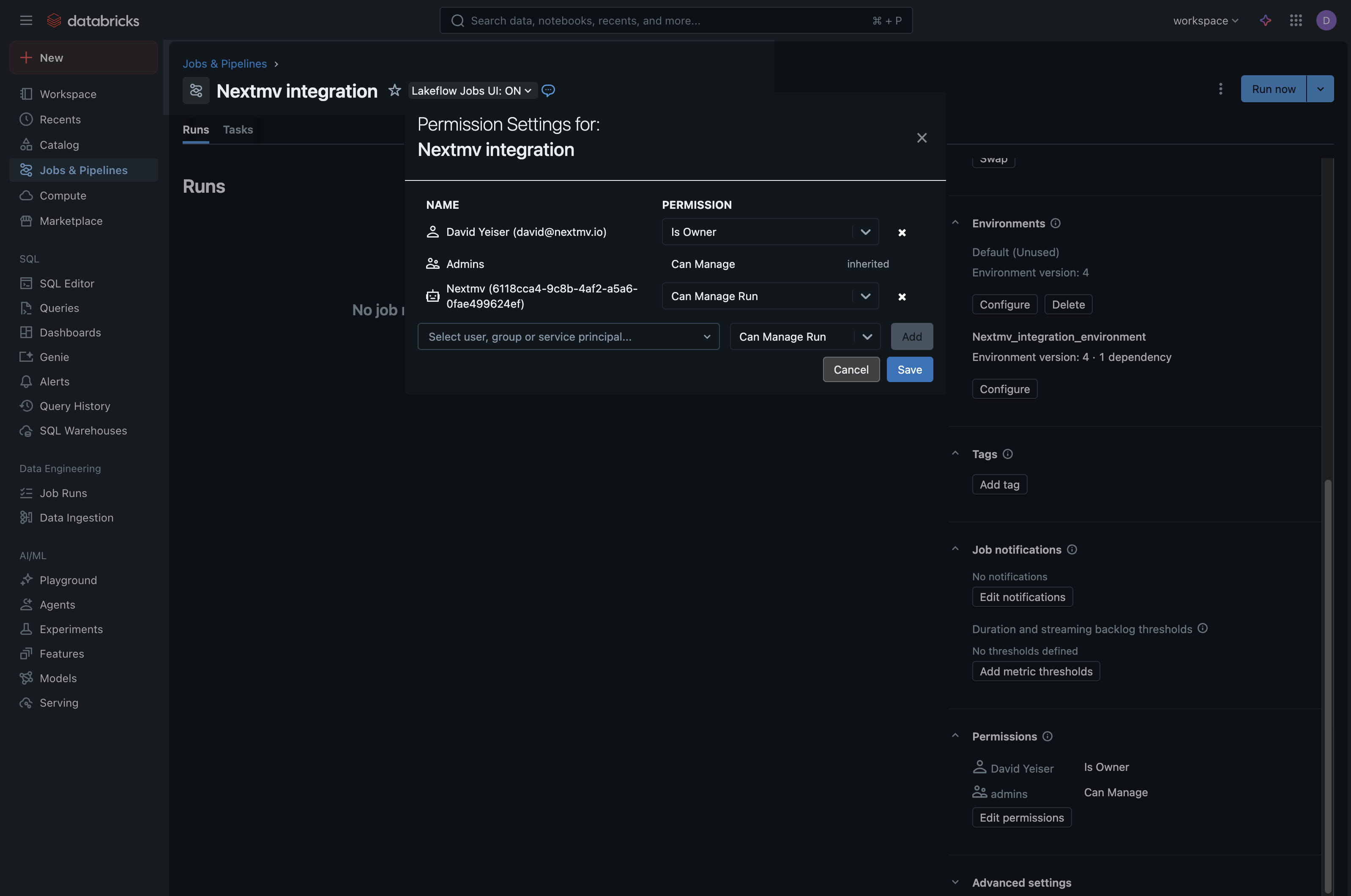Navigate back via Jobs & Pipelines breadcrumb
The height and width of the screenshot is (896, 1351).
[x=224, y=63]
